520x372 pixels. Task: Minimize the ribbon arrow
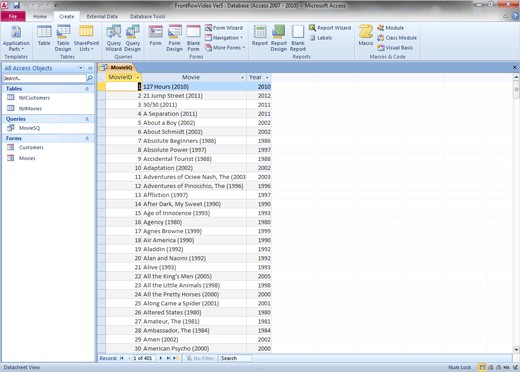(x=506, y=16)
